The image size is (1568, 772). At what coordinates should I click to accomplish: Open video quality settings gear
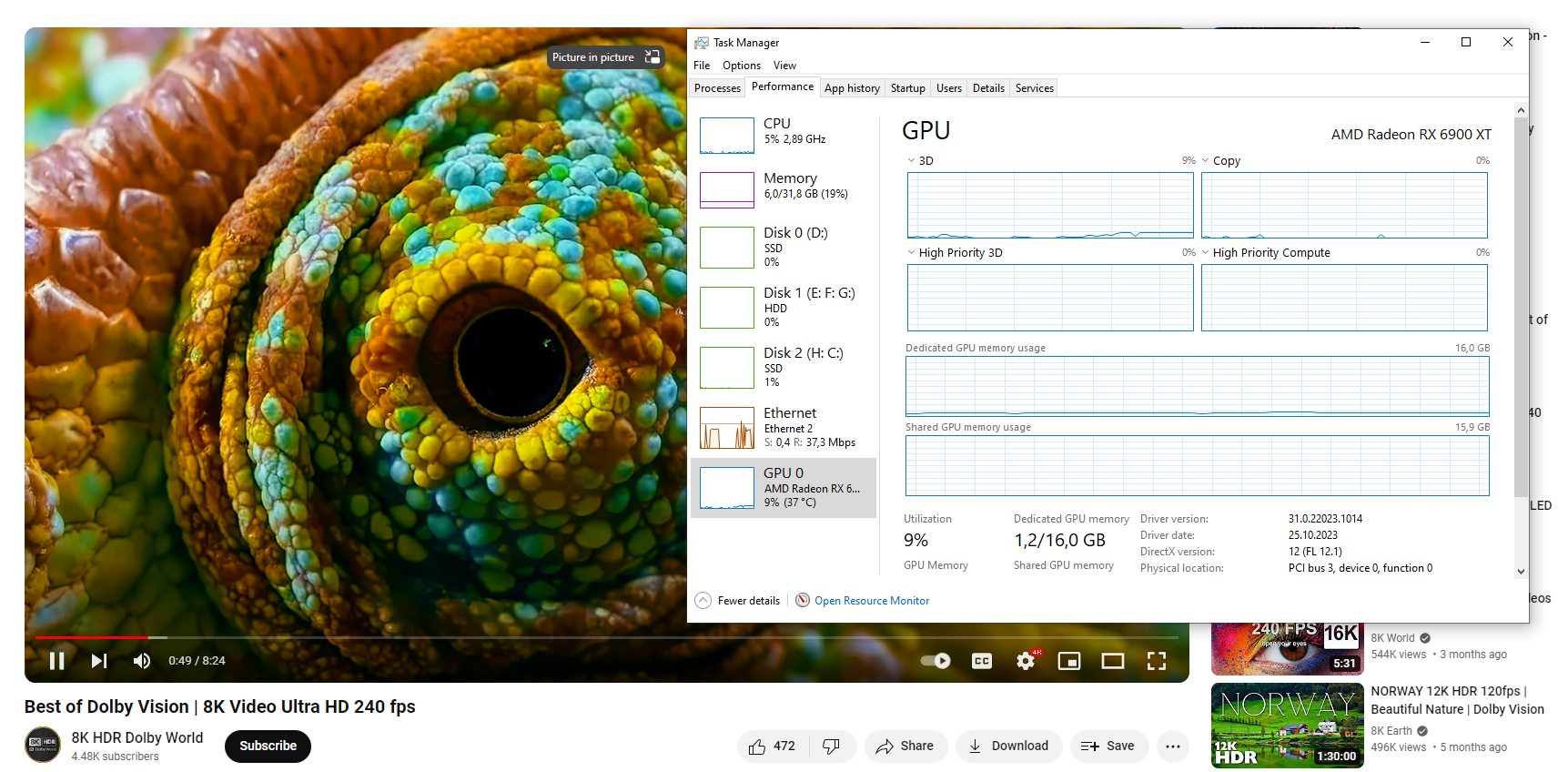pos(1026,661)
